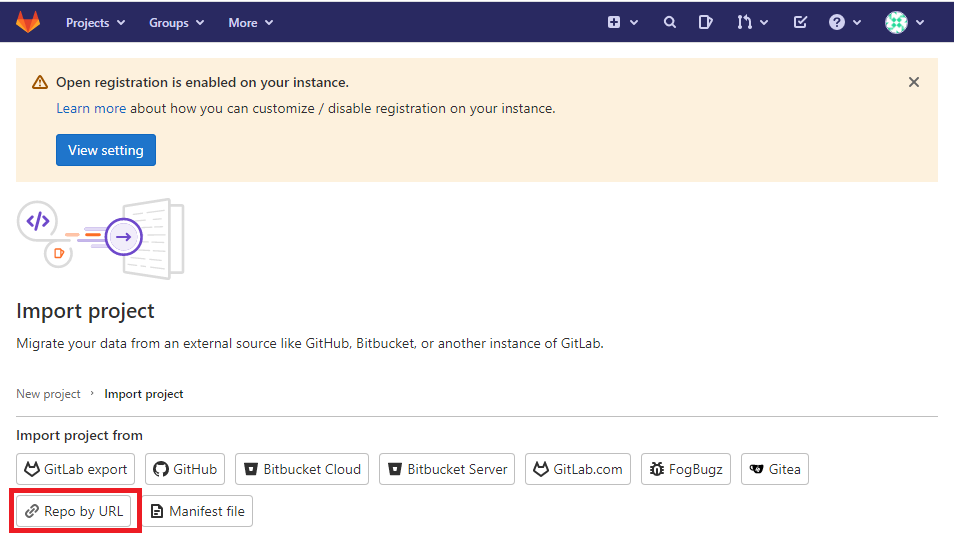Viewport: 954px width, 551px height.
Task: Dismiss the open registration banner
Action: (x=914, y=82)
